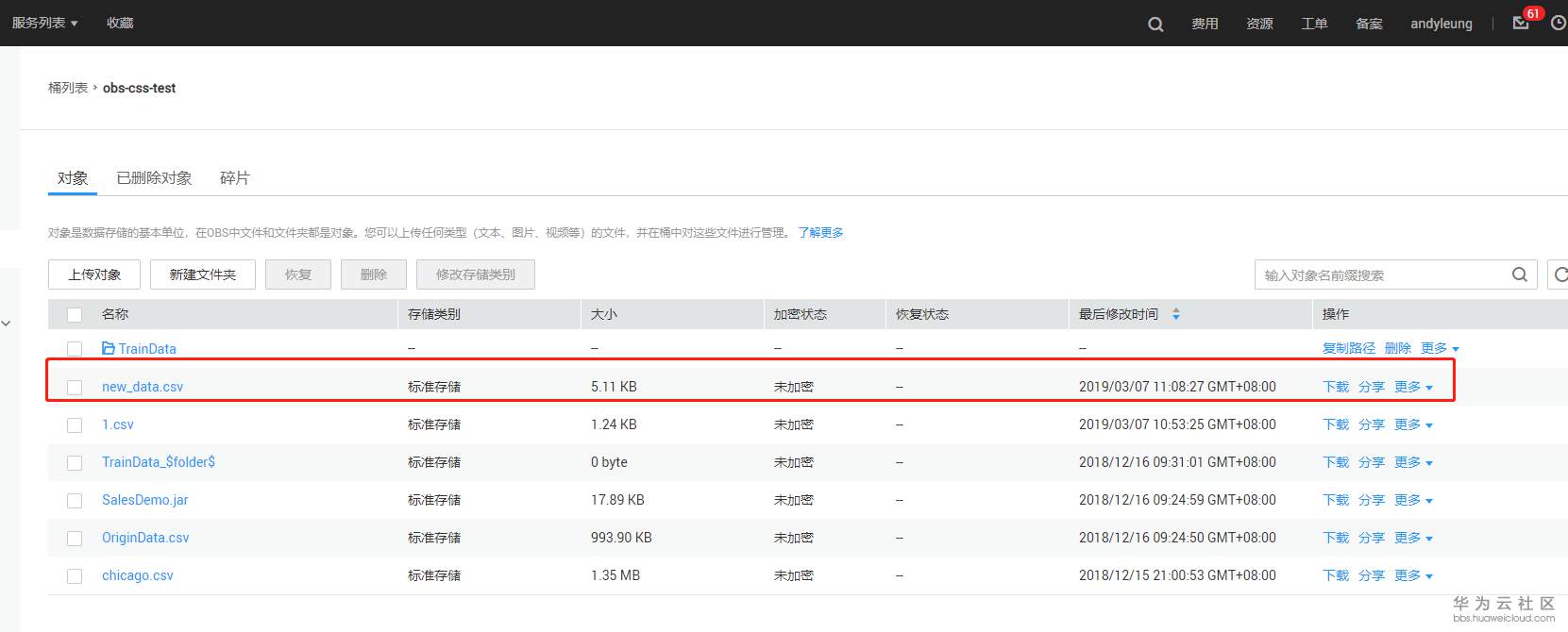
Task: Open the TrainData folder link
Action: click(x=147, y=349)
